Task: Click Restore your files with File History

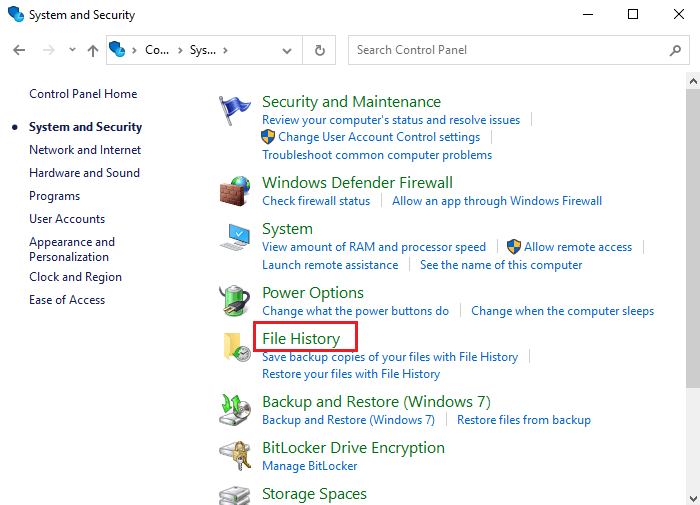Action: [x=351, y=374]
